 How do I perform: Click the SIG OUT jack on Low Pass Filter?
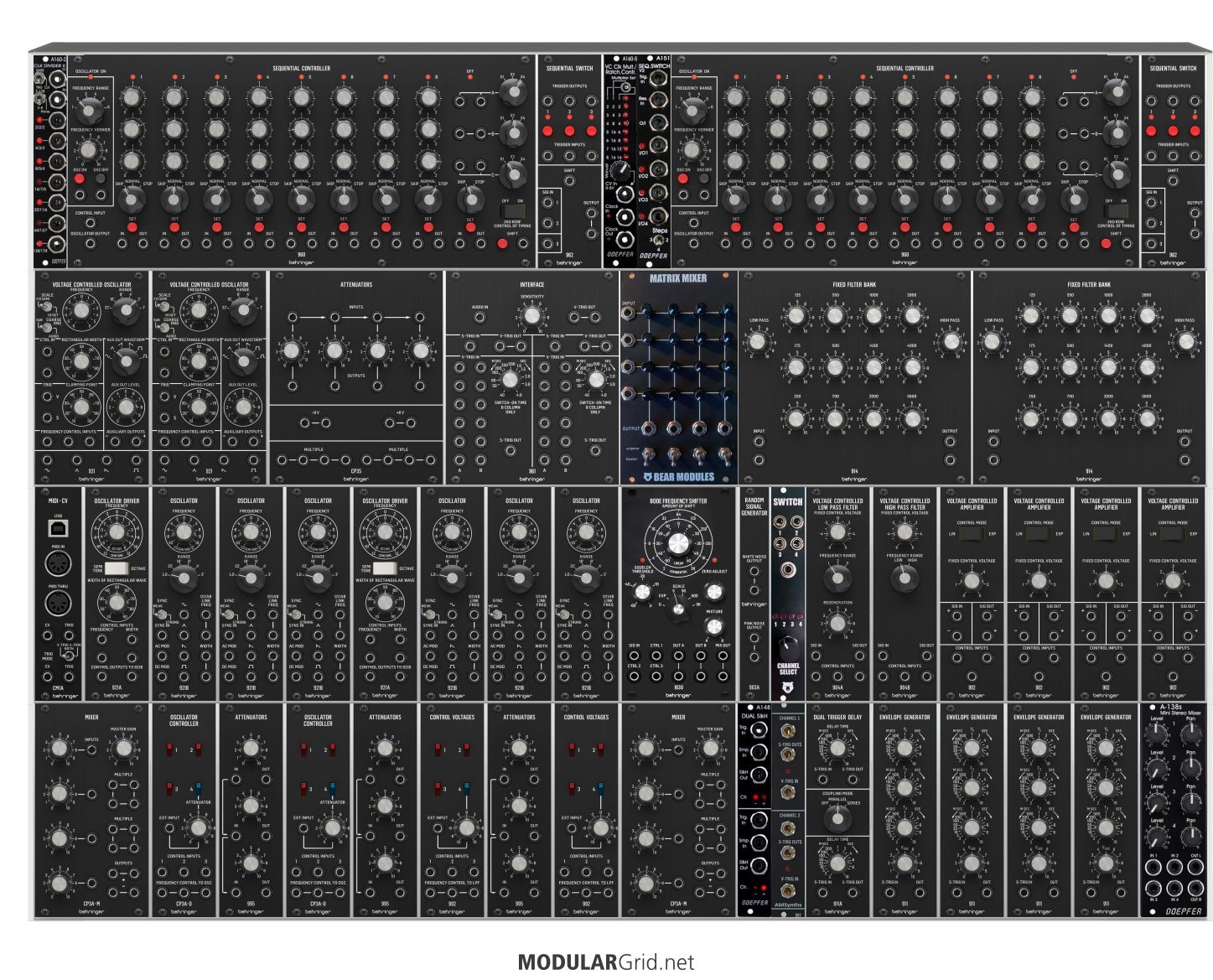[x=859, y=656]
